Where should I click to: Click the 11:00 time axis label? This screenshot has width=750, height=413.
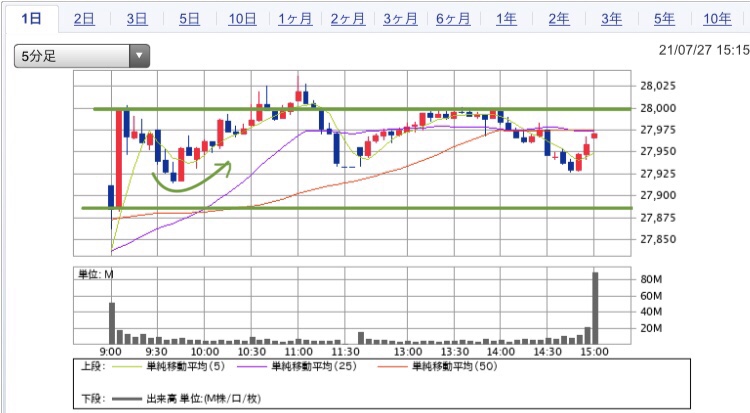coord(298,352)
